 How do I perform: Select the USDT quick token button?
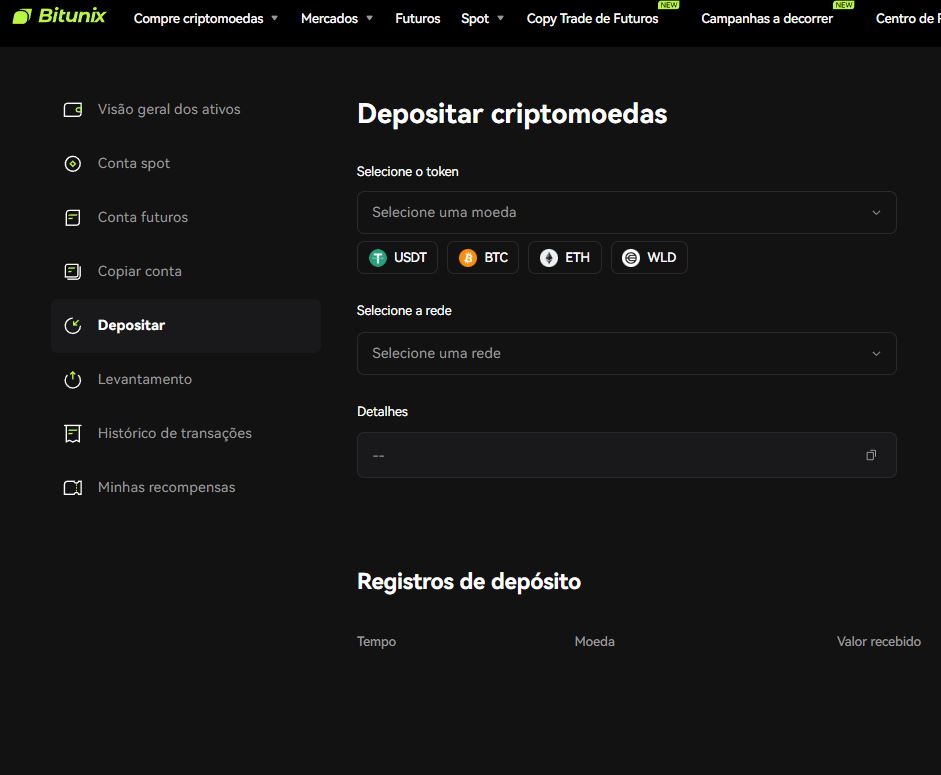coord(397,258)
